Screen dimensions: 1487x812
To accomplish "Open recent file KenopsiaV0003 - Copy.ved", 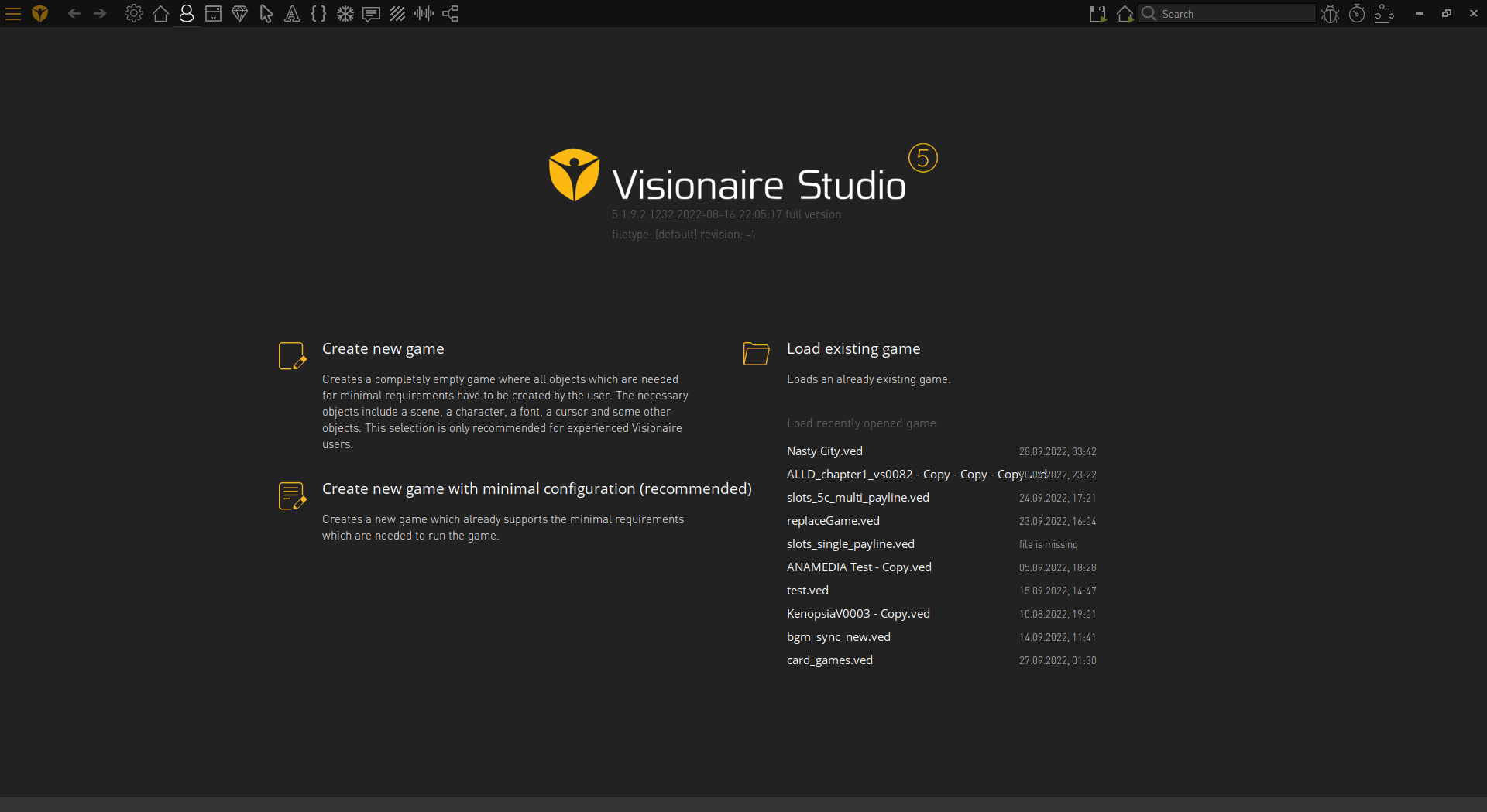I will click(858, 614).
